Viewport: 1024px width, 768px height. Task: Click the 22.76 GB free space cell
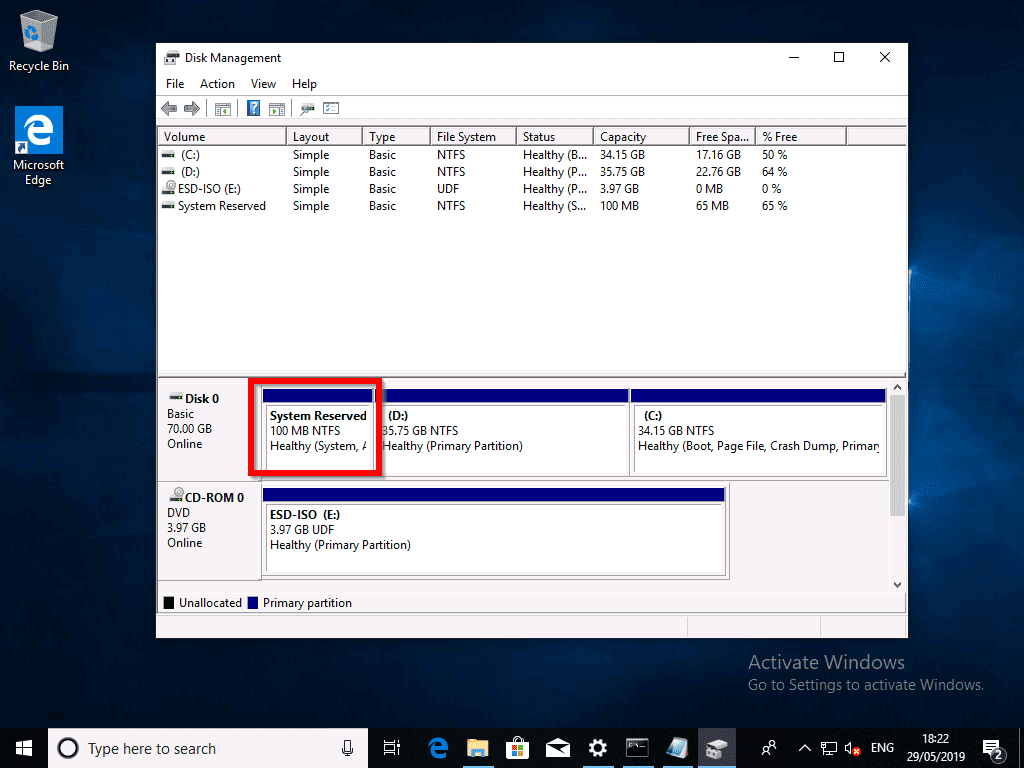coord(718,172)
